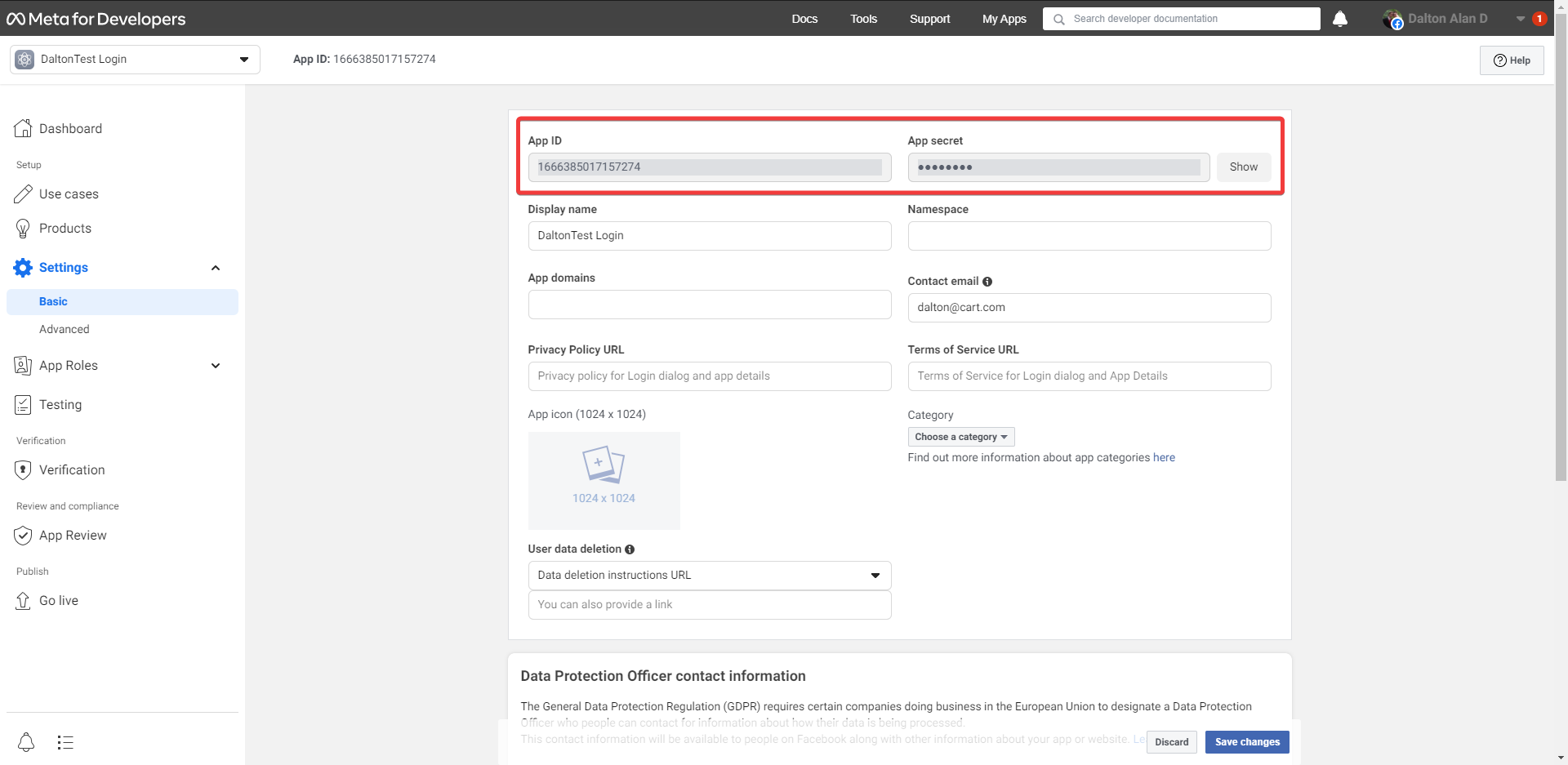Collapse the Settings section chevron
The height and width of the screenshot is (765, 1568).
216,268
